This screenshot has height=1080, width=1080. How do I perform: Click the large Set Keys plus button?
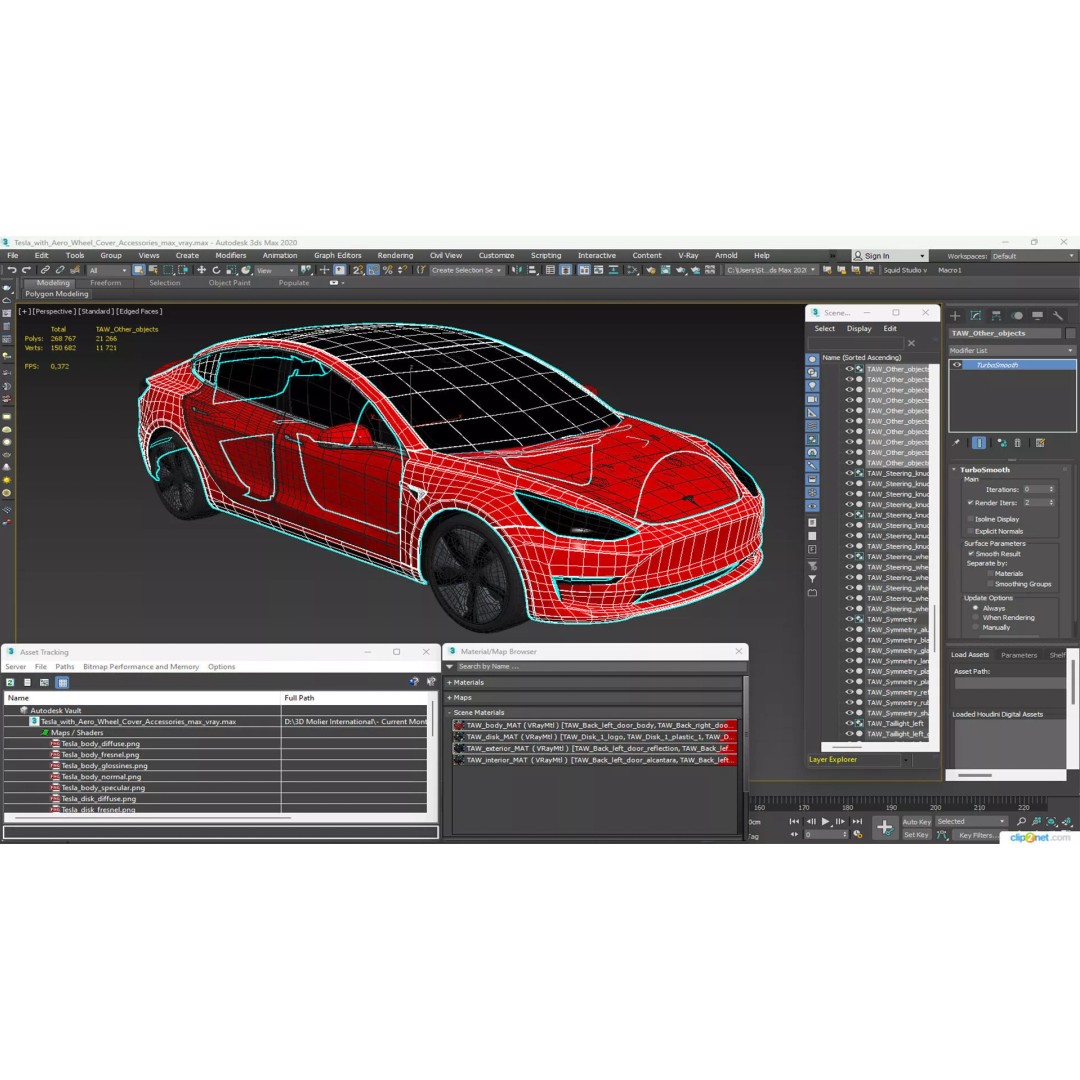885,827
